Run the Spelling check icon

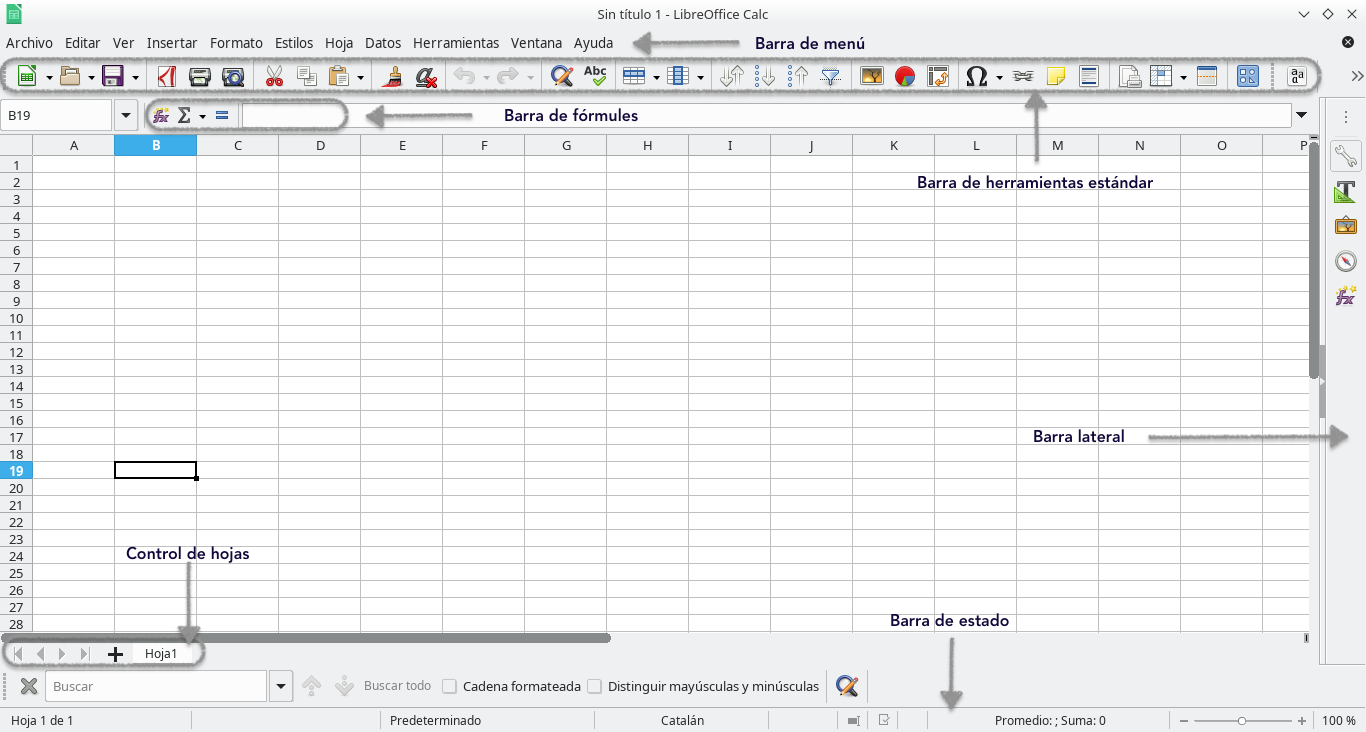[595, 76]
